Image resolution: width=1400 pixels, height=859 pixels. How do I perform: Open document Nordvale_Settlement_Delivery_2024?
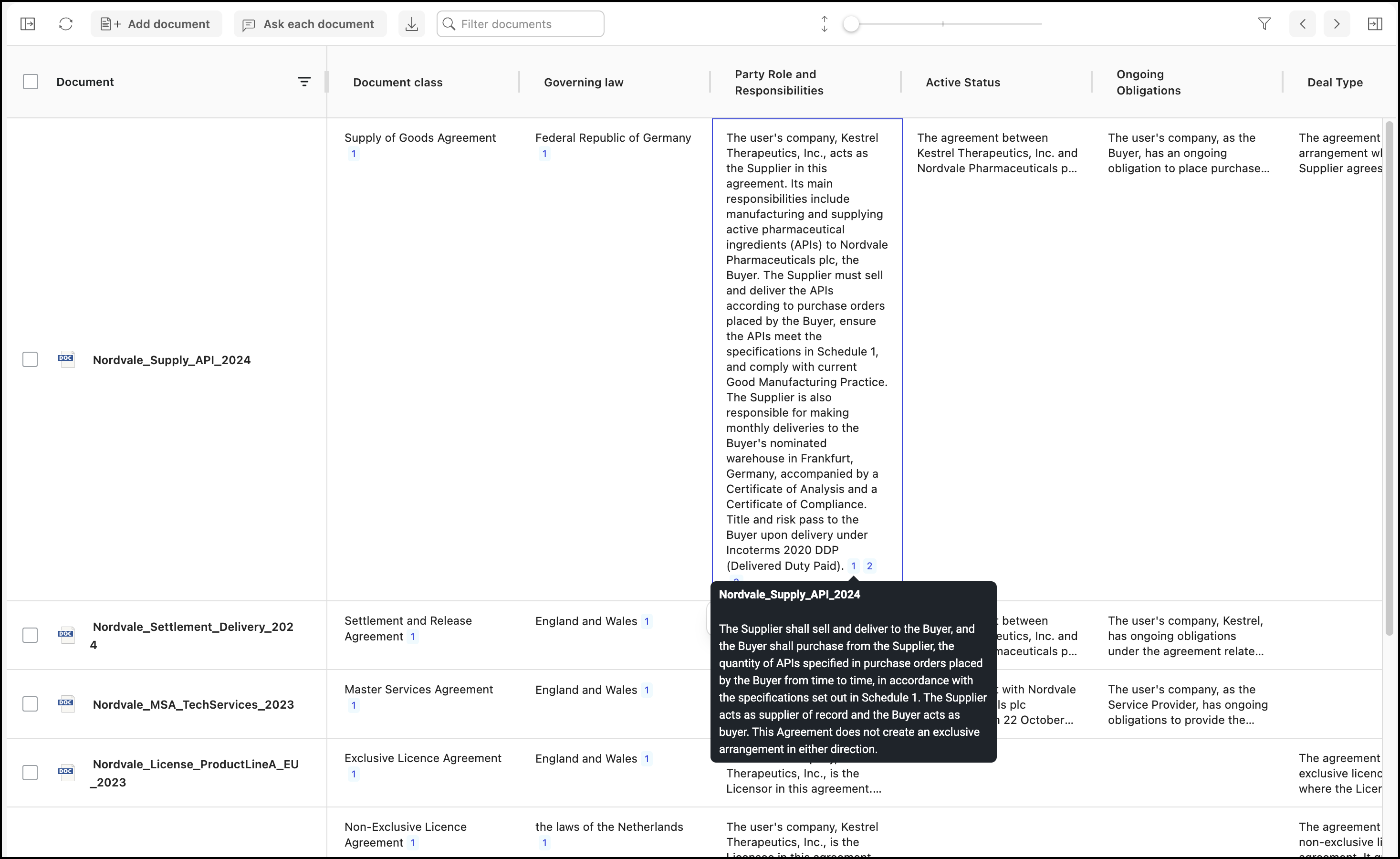(x=192, y=636)
